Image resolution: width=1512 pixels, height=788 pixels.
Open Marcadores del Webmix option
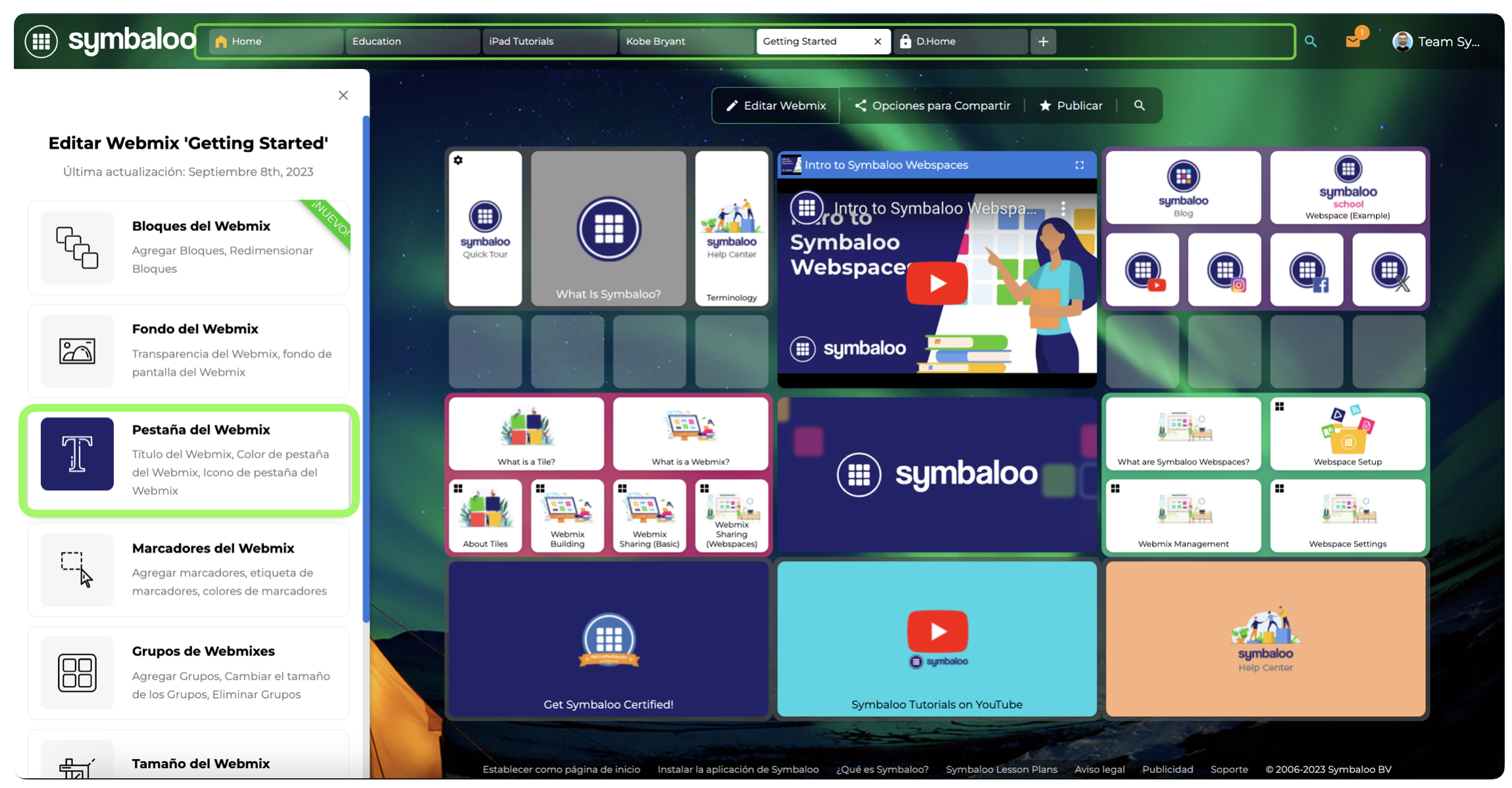188,570
